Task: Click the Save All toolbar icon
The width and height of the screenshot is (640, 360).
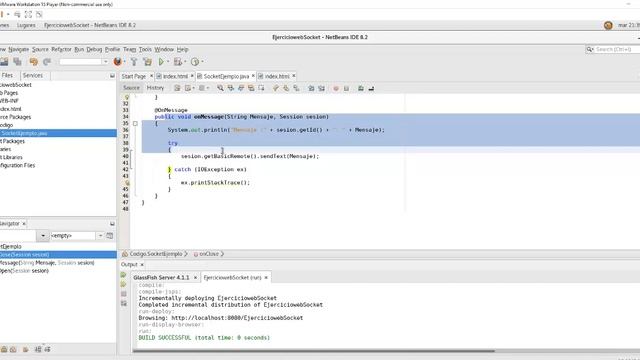Action: click(x=17, y=62)
